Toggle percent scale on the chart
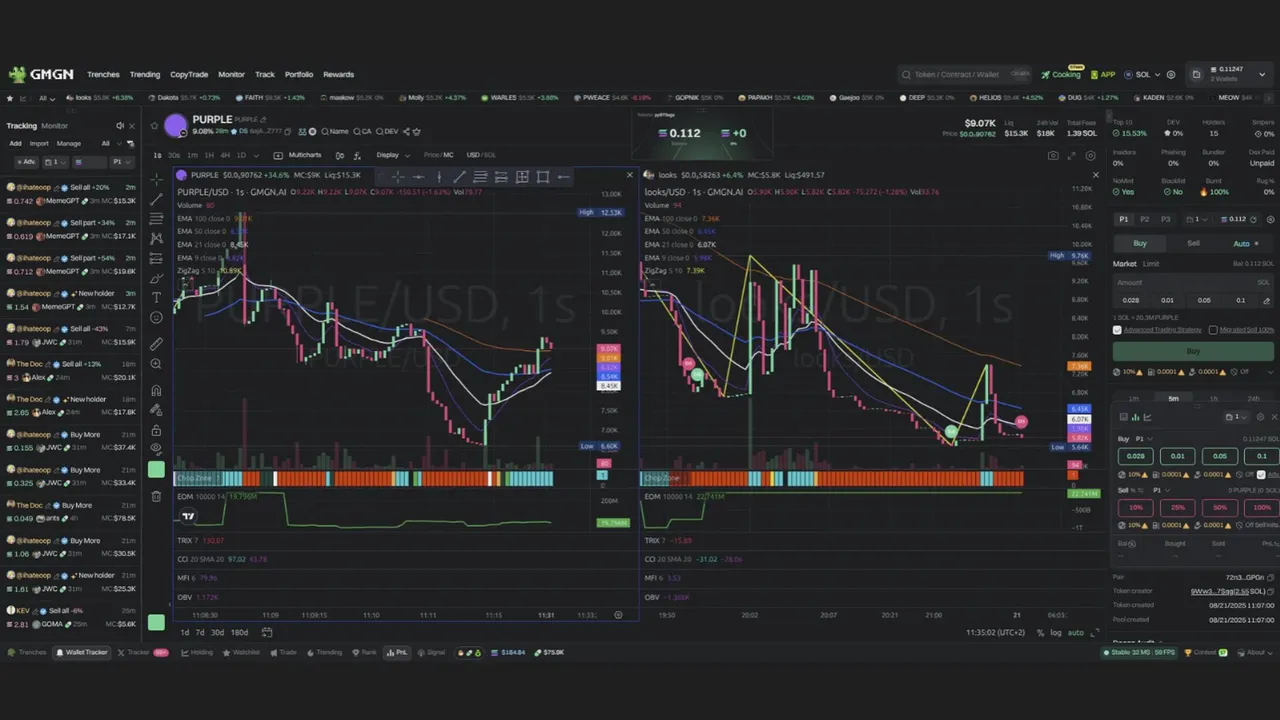The image size is (1280, 720). tap(1041, 633)
